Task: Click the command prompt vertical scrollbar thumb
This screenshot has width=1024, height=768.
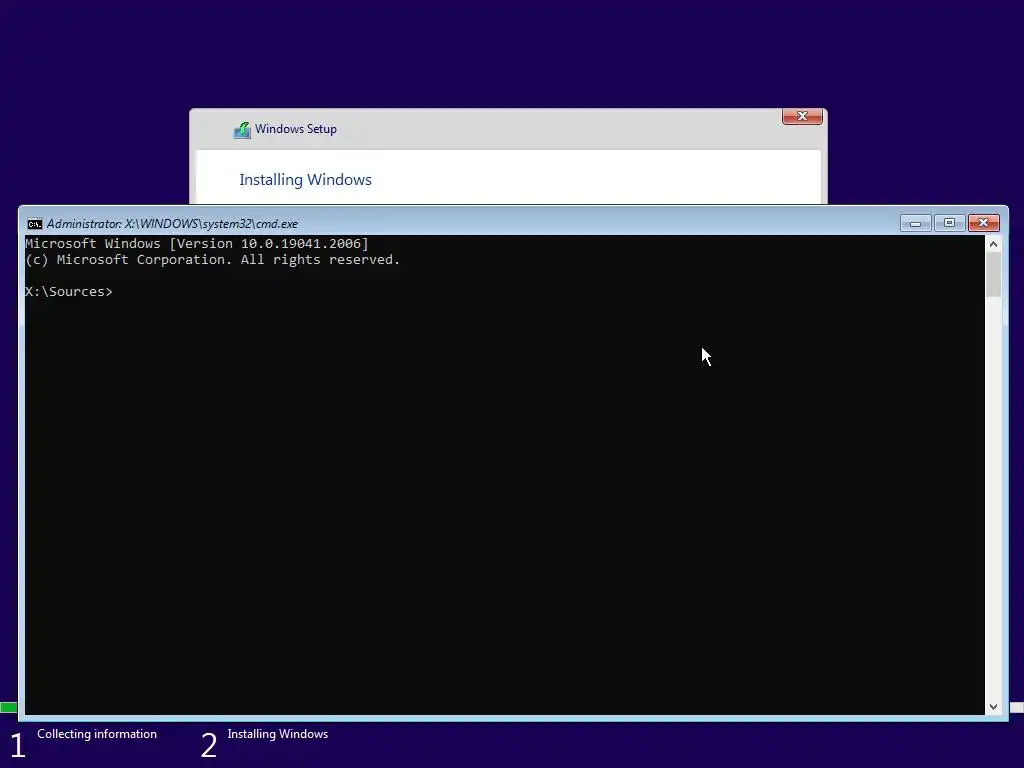Action: click(993, 274)
